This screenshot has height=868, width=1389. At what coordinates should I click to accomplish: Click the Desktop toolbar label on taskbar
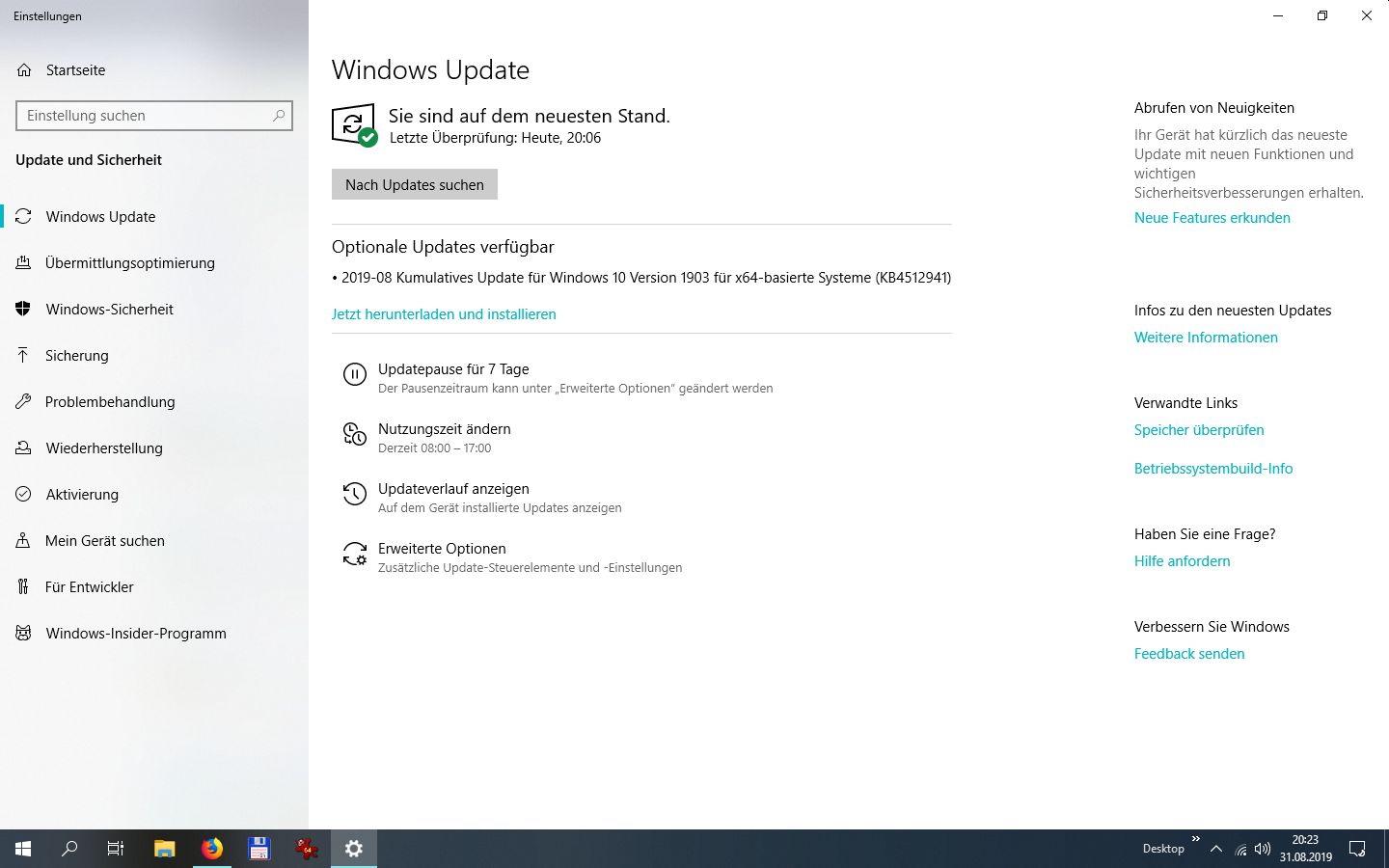[x=1163, y=849]
